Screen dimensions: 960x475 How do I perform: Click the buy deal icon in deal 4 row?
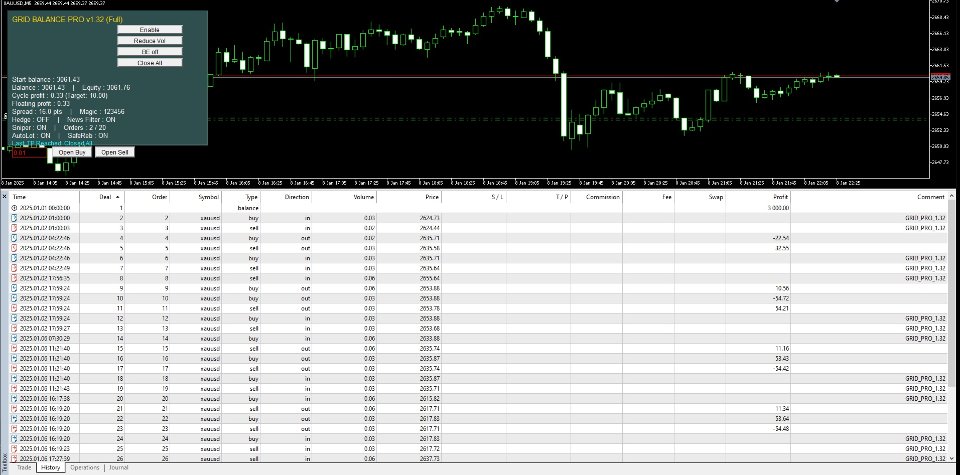pyautogui.click(x=15, y=238)
